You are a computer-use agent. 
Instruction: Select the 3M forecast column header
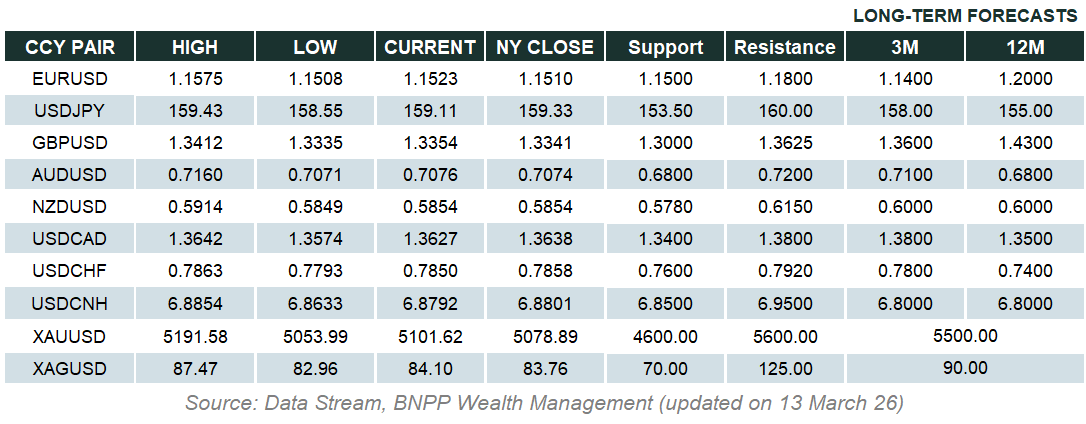[905, 47]
